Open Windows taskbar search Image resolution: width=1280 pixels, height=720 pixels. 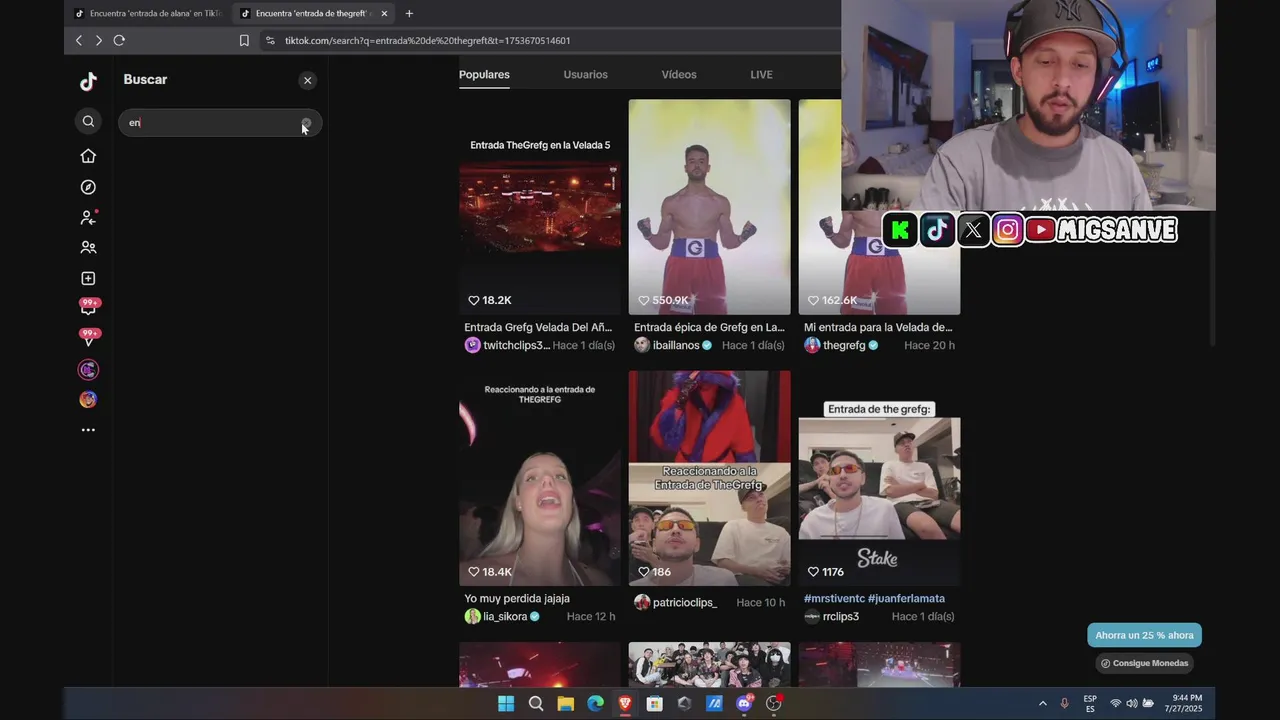pos(536,703)
